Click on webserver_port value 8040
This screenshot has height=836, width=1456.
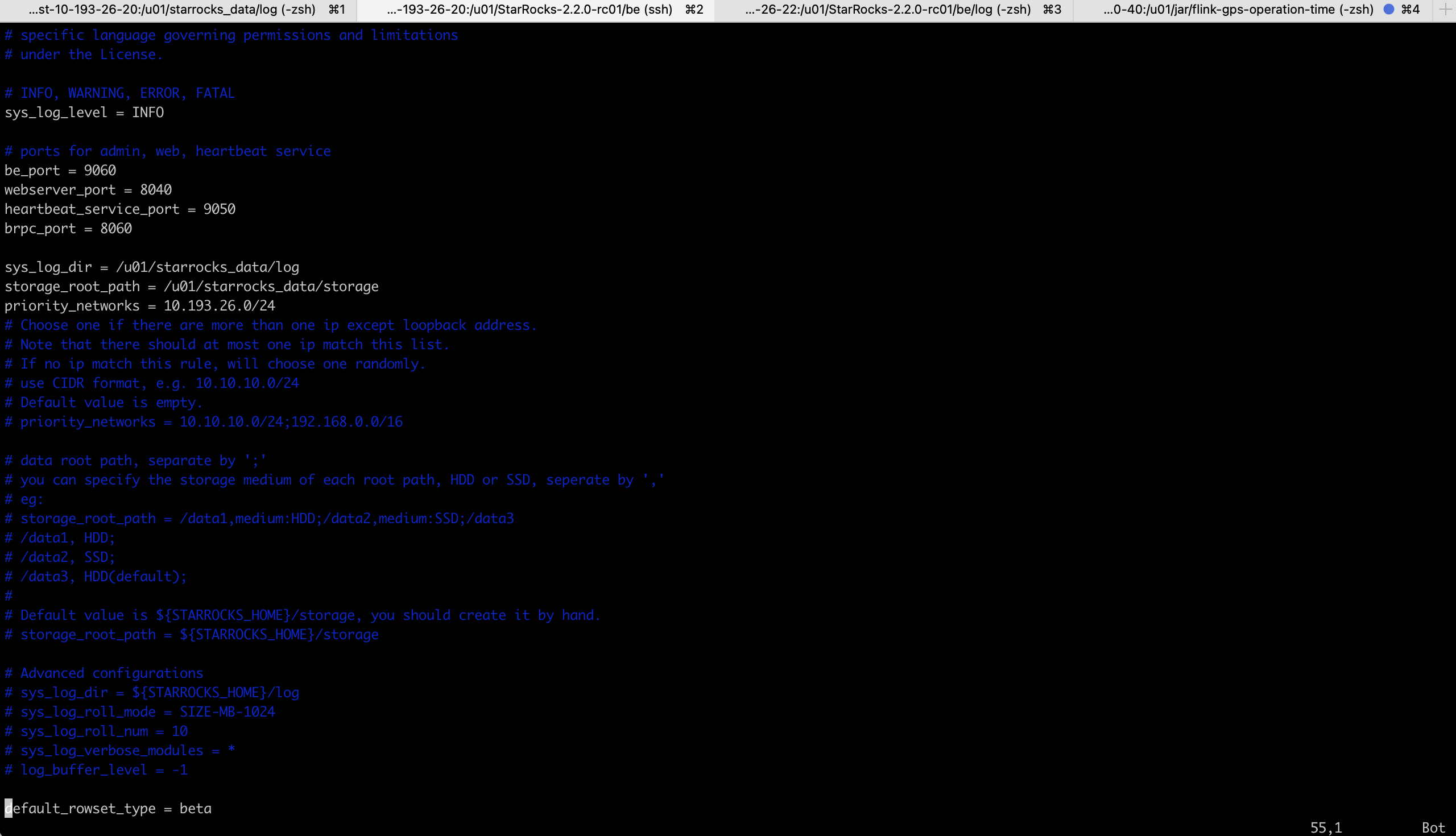[x=156, y=190]
